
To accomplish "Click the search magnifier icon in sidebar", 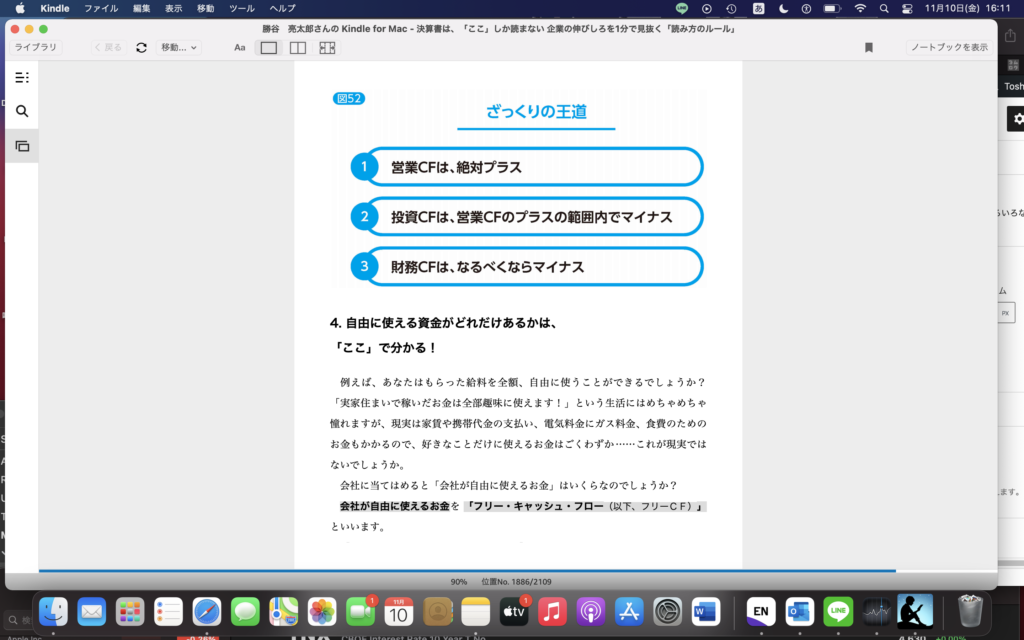I will 22,111.
